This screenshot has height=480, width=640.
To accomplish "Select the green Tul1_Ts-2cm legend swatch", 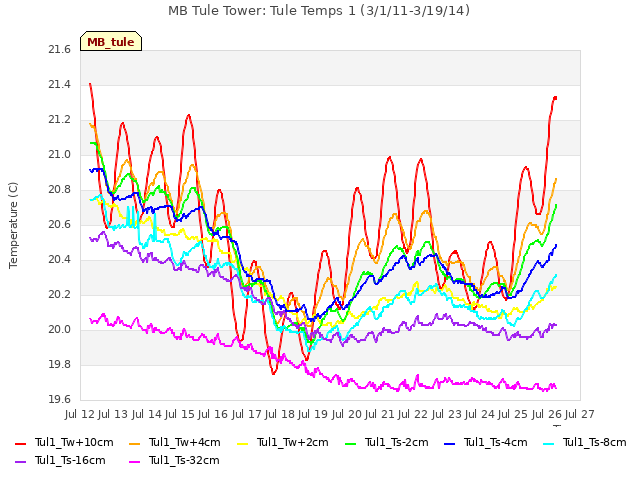I will pyautogui.click(x=351, y=443).
